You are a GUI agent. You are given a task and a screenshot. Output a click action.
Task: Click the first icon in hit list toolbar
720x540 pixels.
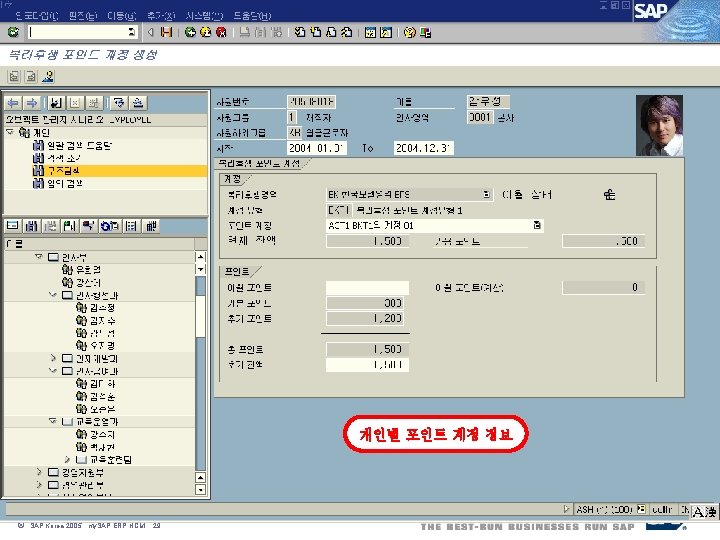(x=13, y=225)
